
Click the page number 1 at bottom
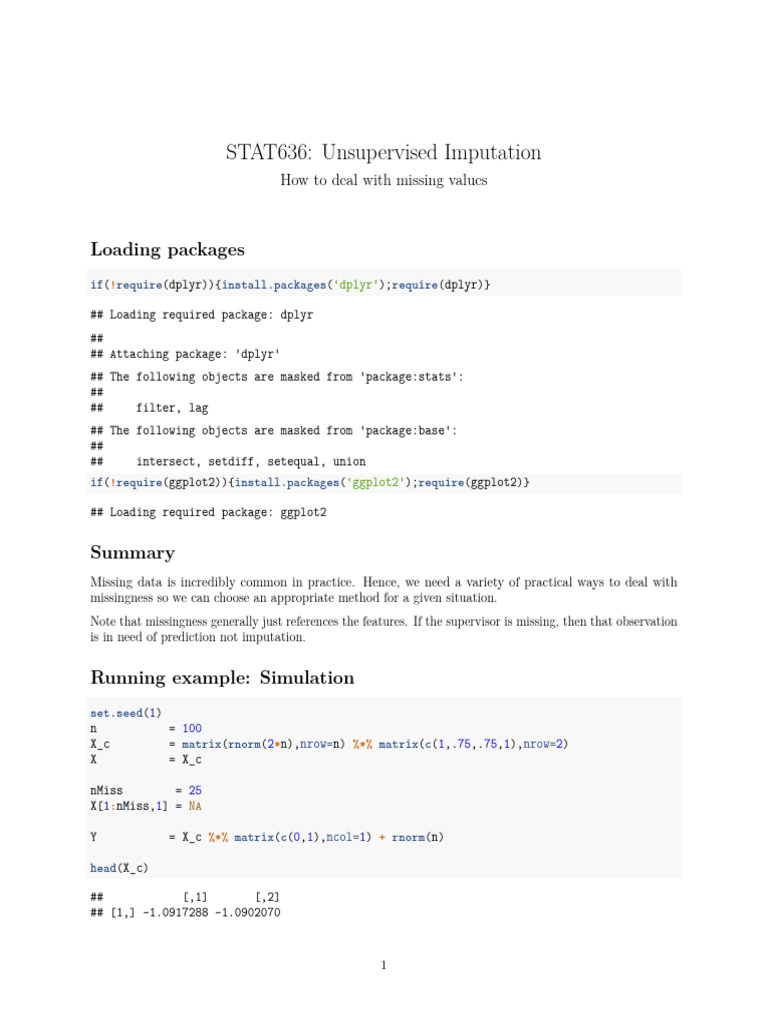383,965
